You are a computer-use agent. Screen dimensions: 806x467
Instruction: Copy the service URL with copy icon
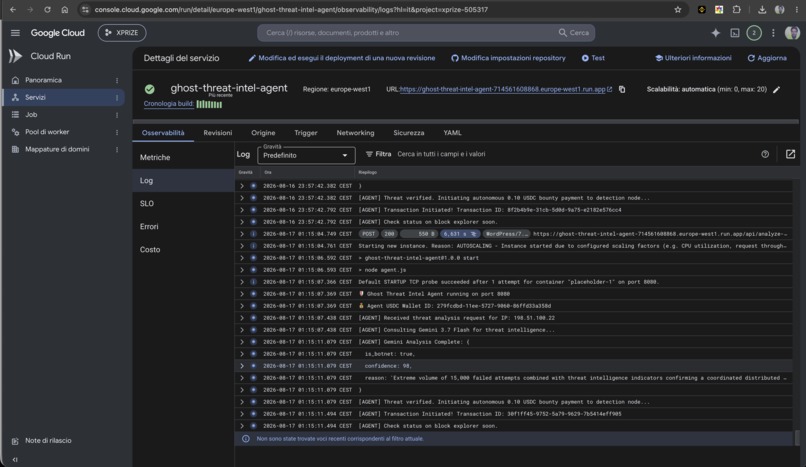[x=622, y=89]
